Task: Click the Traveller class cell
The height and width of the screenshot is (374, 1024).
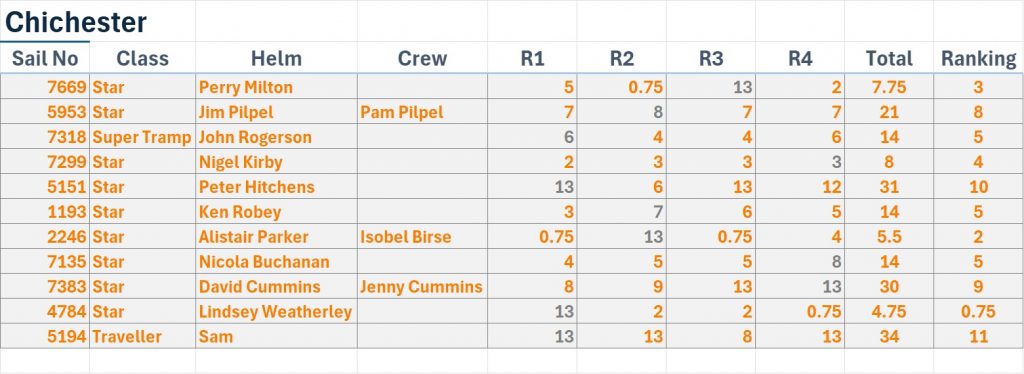Action: (x=142, y=336)
